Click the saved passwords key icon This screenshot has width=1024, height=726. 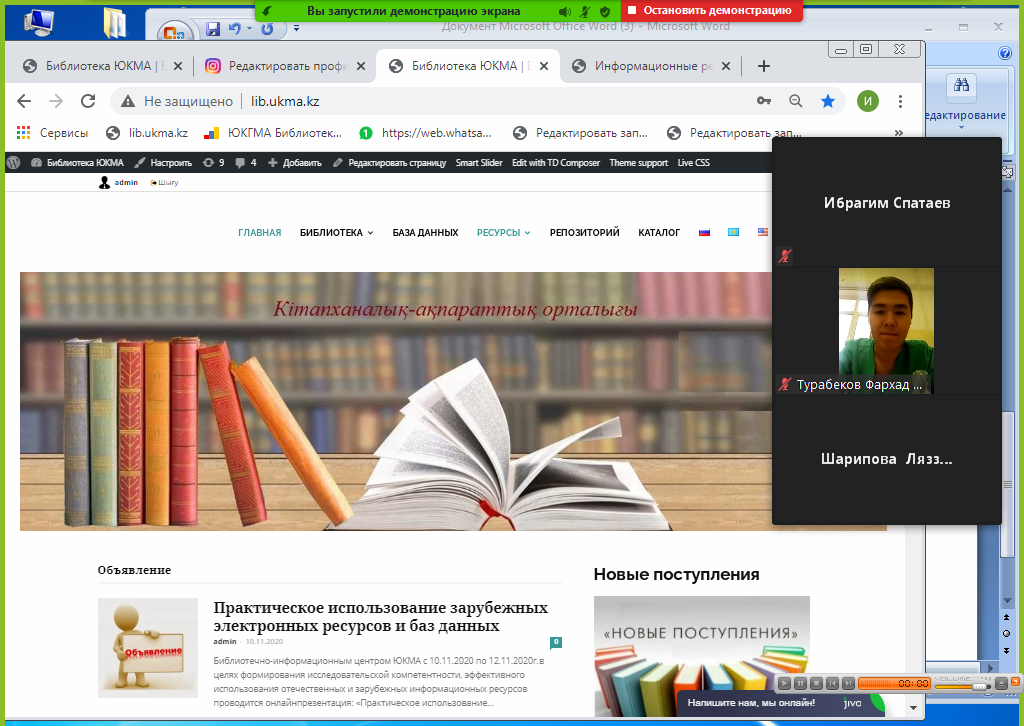point(764,101)
